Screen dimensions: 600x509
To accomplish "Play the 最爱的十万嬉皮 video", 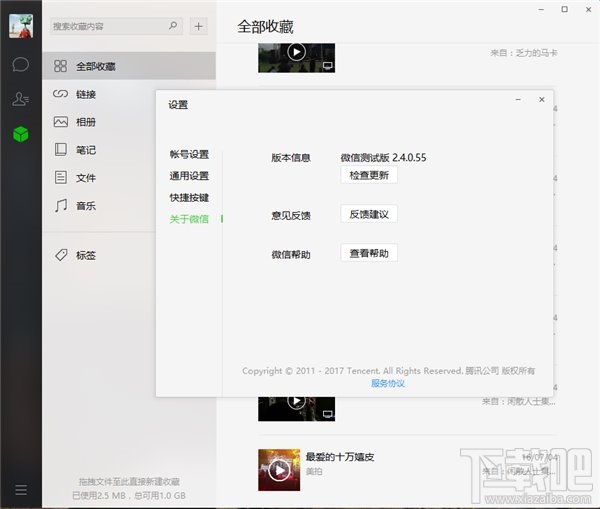I will pyautogui.click(x=279, y=470).
